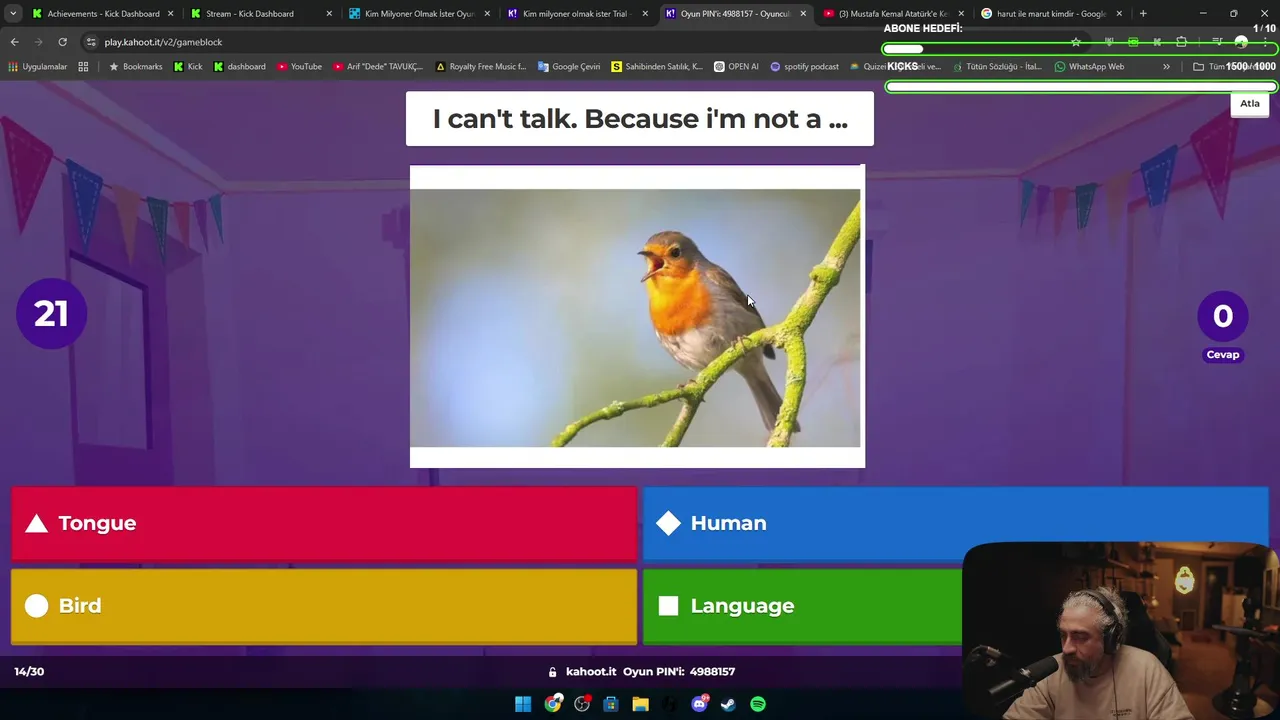The height and width of the screenshot is (720, 1280).
Task: Close the Stream - Kick Dashboard tab
Action: pyautogui.click(x=329, y=14)
